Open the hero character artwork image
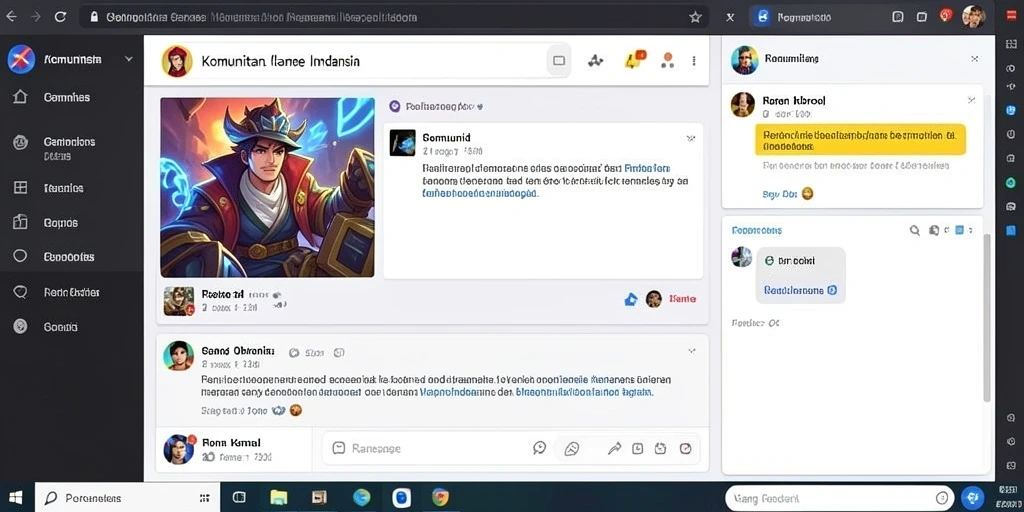This screenshot has height=512, width=1024. (x=267, y=187)
